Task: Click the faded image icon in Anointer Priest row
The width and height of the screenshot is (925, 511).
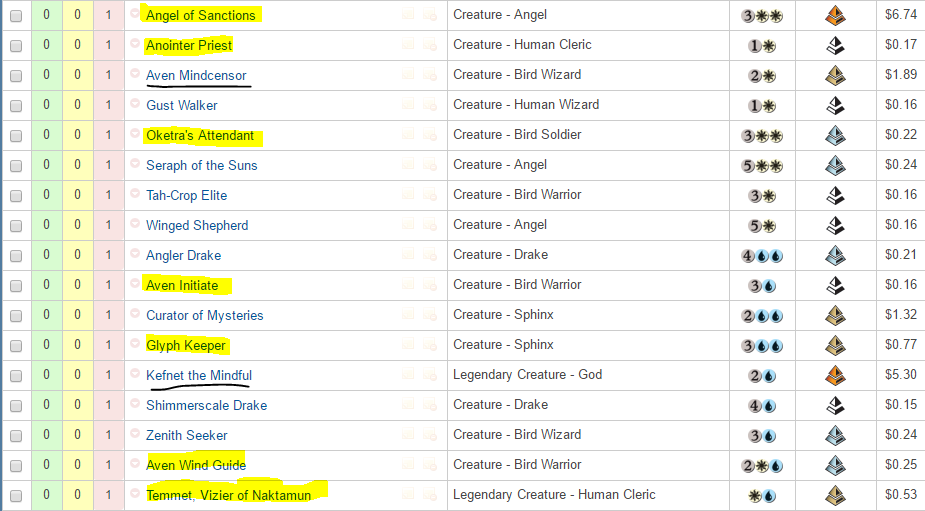Action: tap(408, 44)
